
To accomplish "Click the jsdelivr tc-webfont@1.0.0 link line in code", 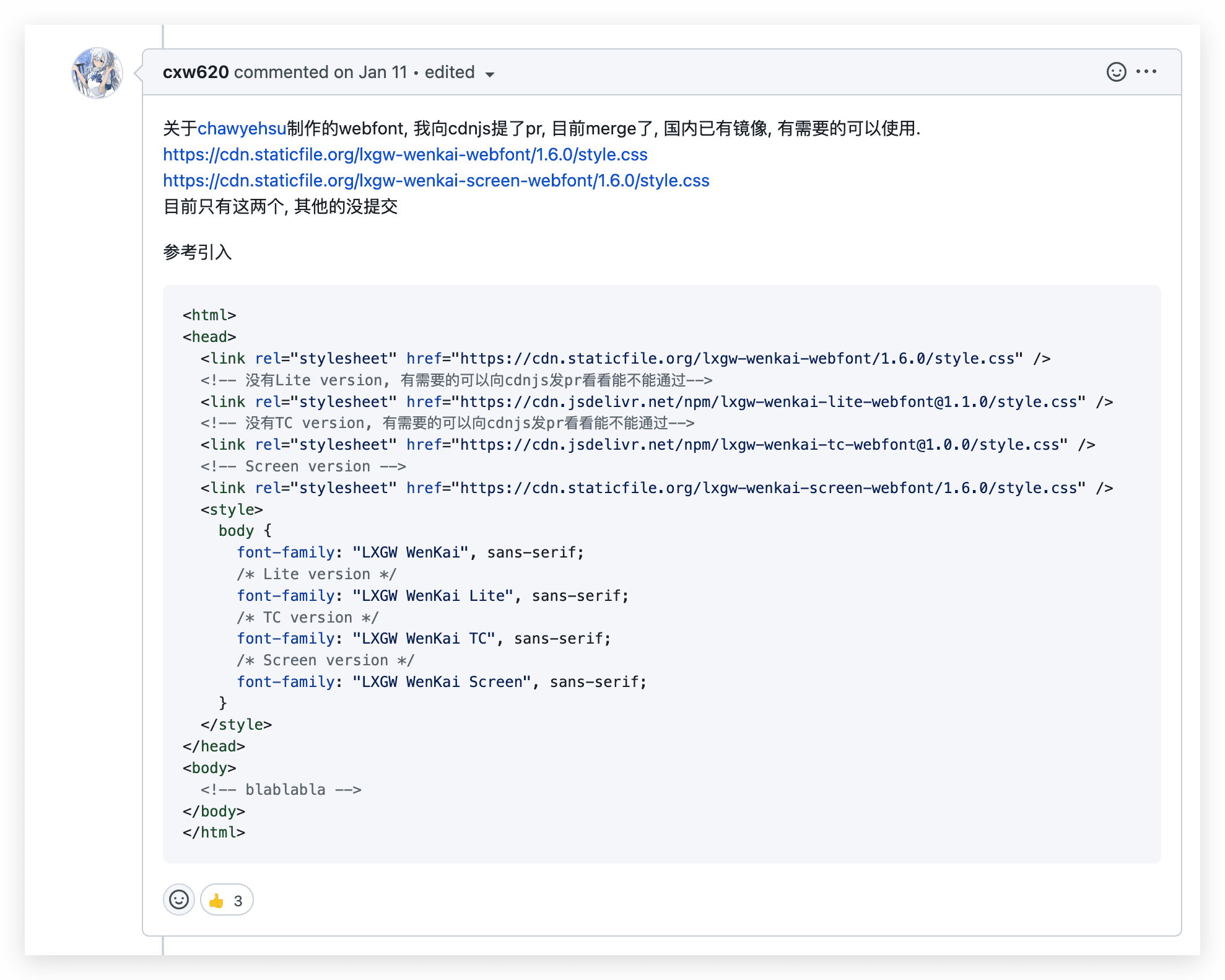I will point(648,444).
